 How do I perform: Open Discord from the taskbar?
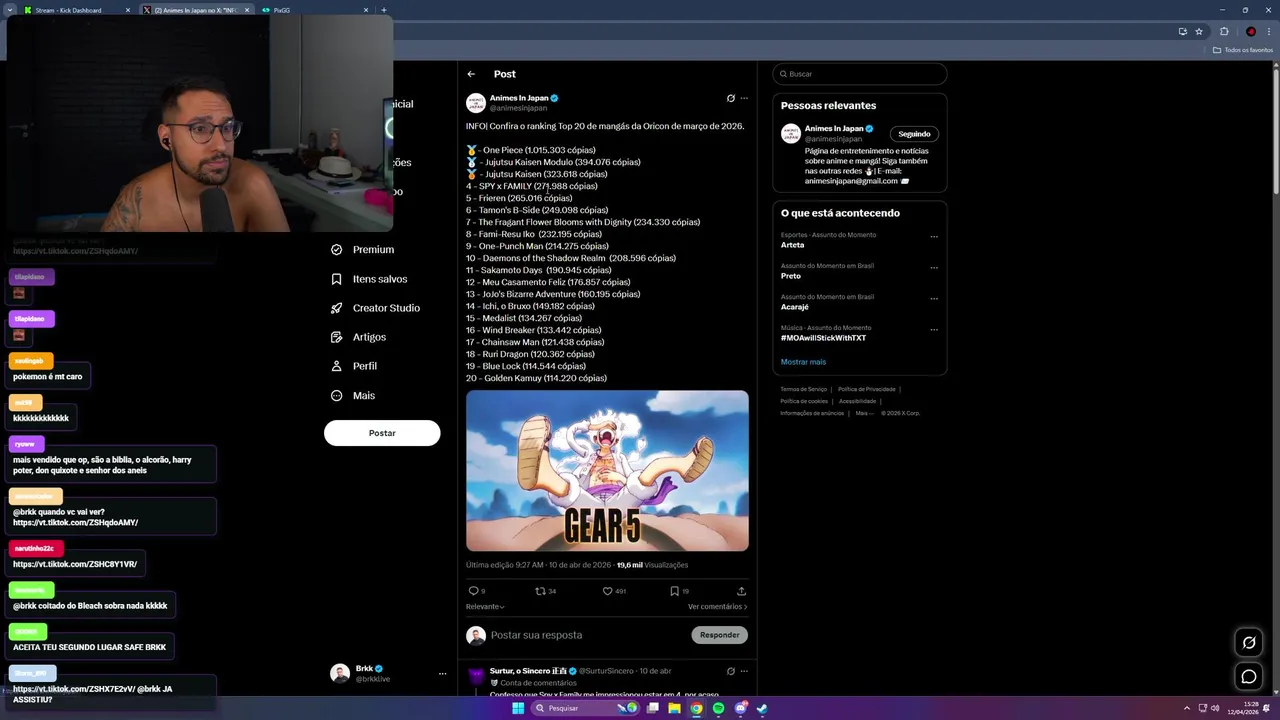coord(740,708)
